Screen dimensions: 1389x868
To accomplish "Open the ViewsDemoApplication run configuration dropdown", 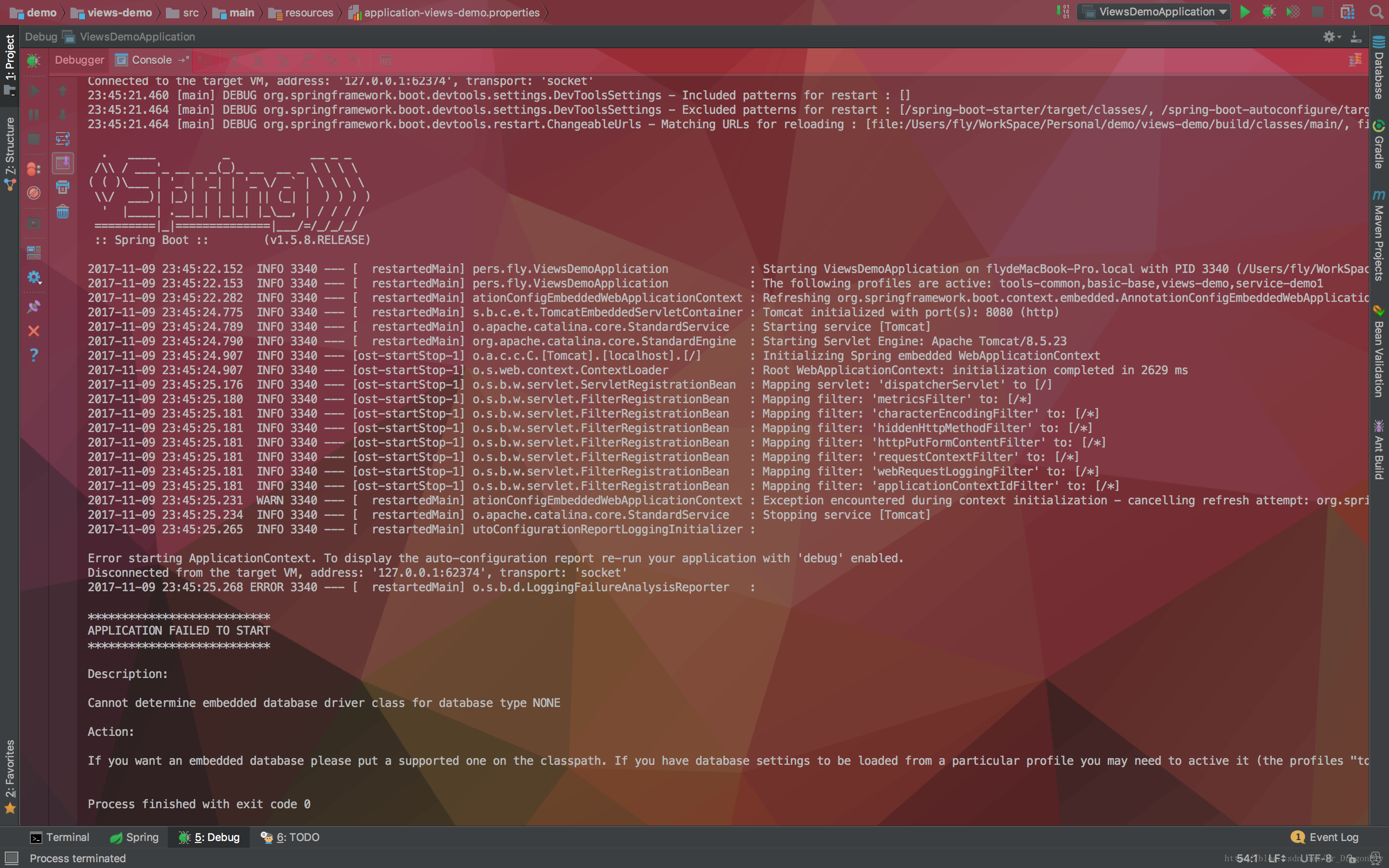I will point(1154,12).
